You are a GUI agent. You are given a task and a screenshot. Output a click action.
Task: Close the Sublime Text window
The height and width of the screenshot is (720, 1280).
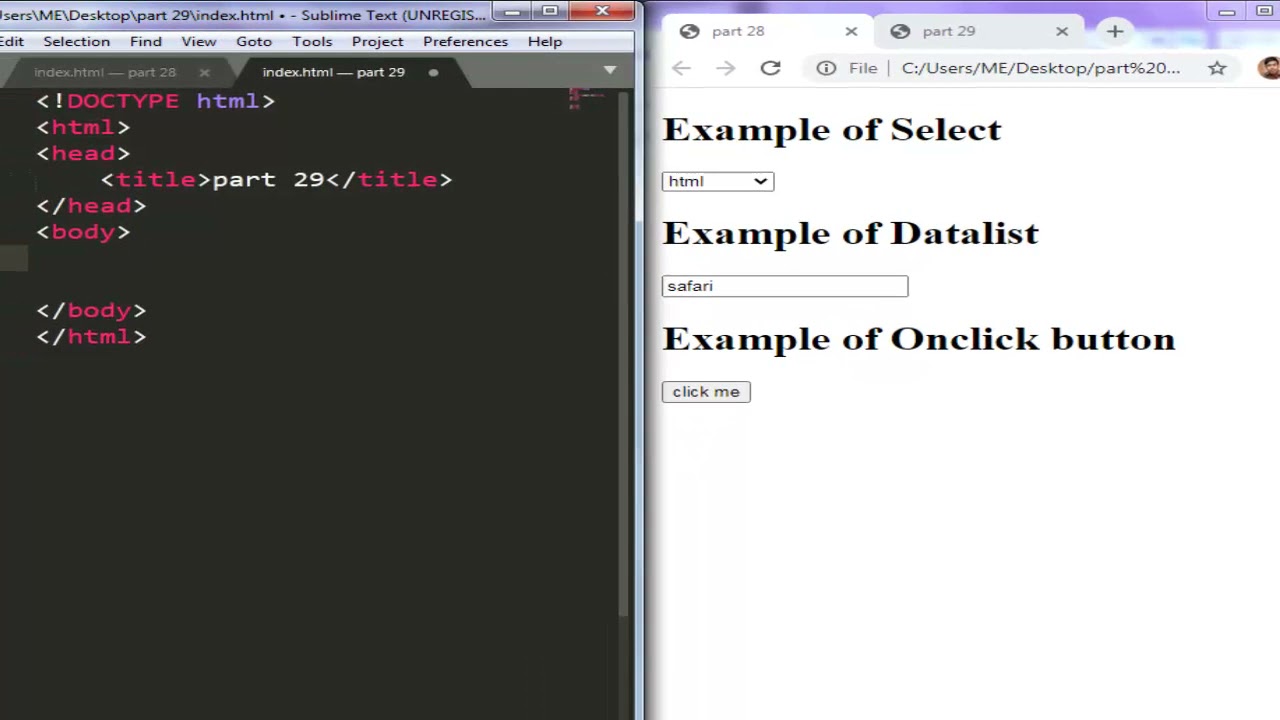point(602,11)
